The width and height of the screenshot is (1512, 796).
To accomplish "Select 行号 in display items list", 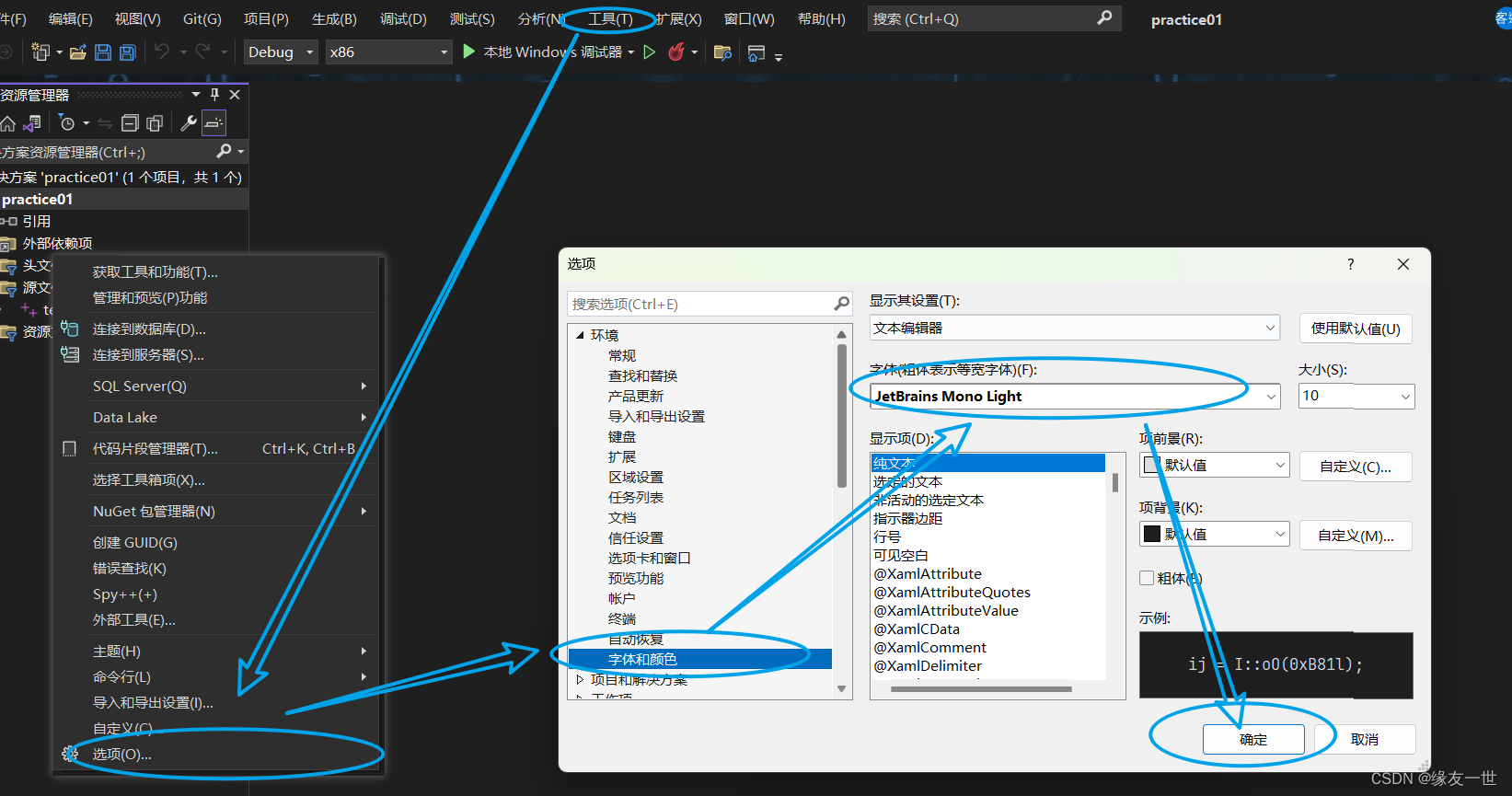I will point(887,536).
